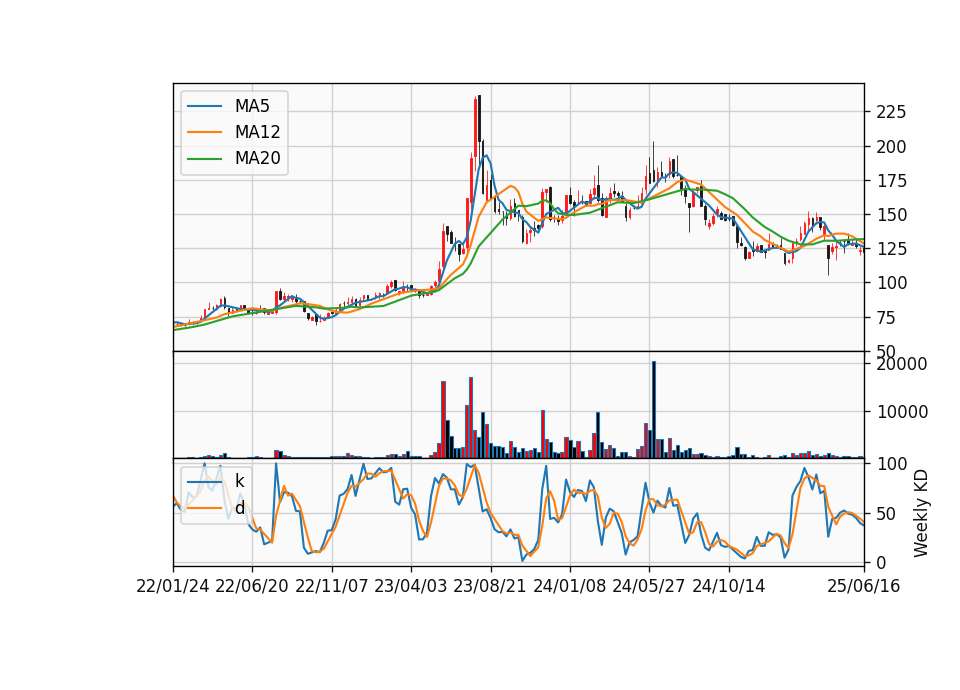The height and width of the screenshot is (690, 960).
Task: Click the 150 price axis label
Action: click(x=891, y=215)
